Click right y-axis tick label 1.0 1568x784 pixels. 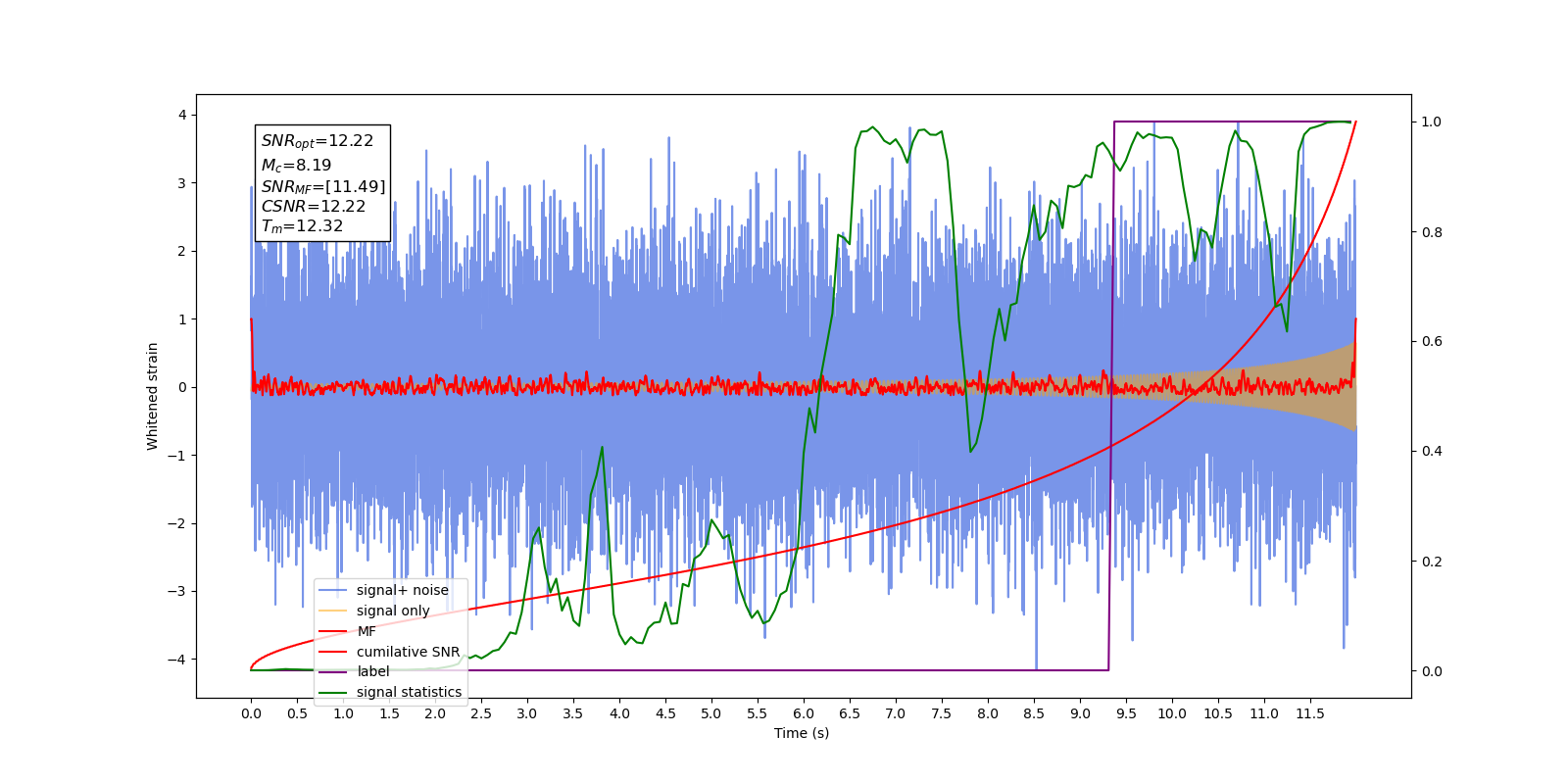click(1432, 122)
